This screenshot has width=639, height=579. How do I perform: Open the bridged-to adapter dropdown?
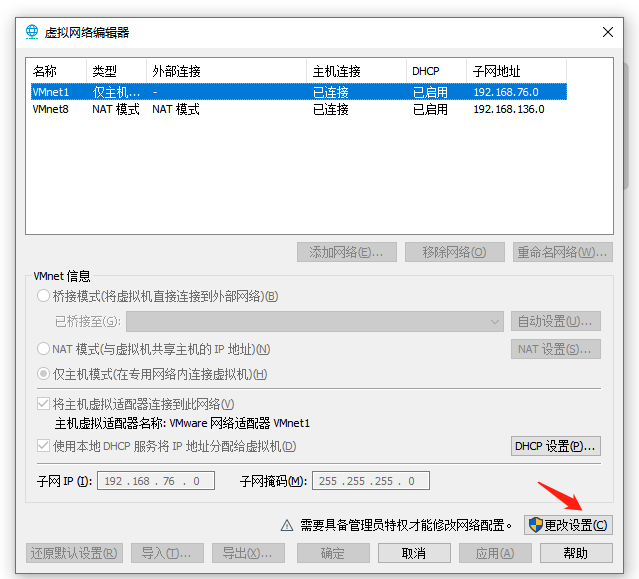tap(315, 321)
